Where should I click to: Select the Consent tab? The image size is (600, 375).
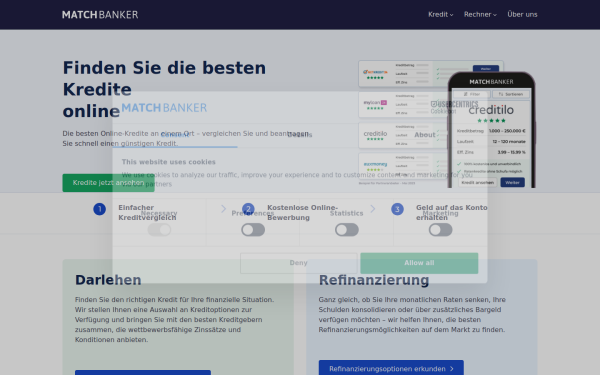[x=175, y=135]
